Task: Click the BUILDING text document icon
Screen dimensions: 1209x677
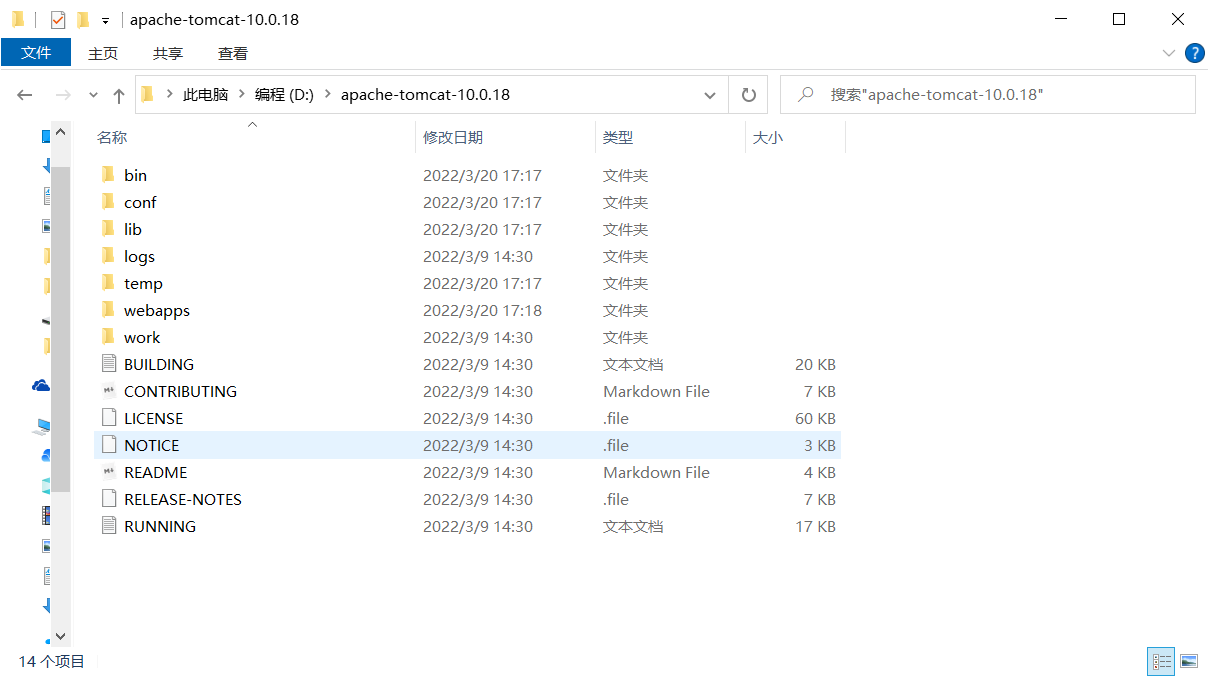Action: pos(109,363)
